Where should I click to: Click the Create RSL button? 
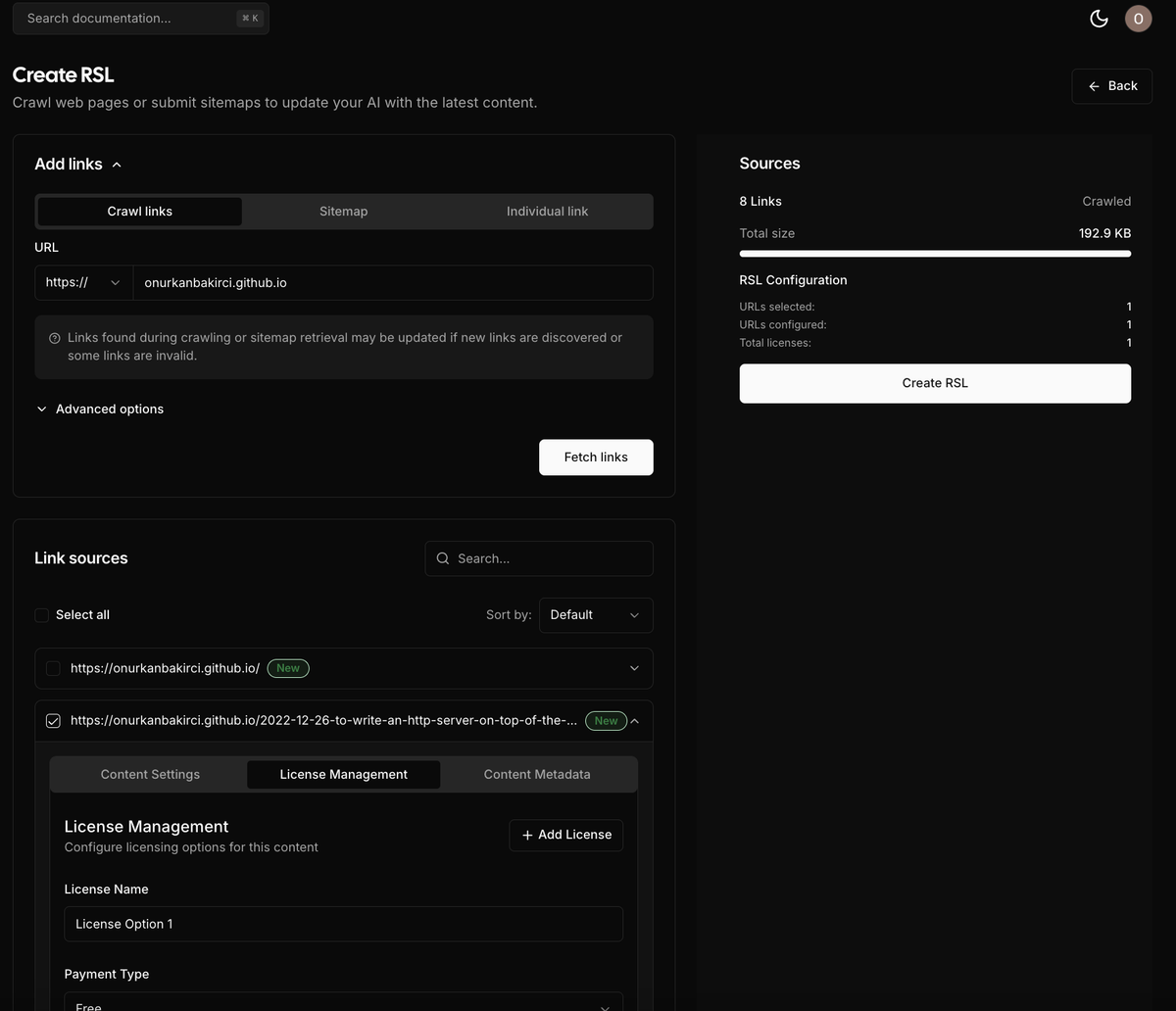(935, 383)
